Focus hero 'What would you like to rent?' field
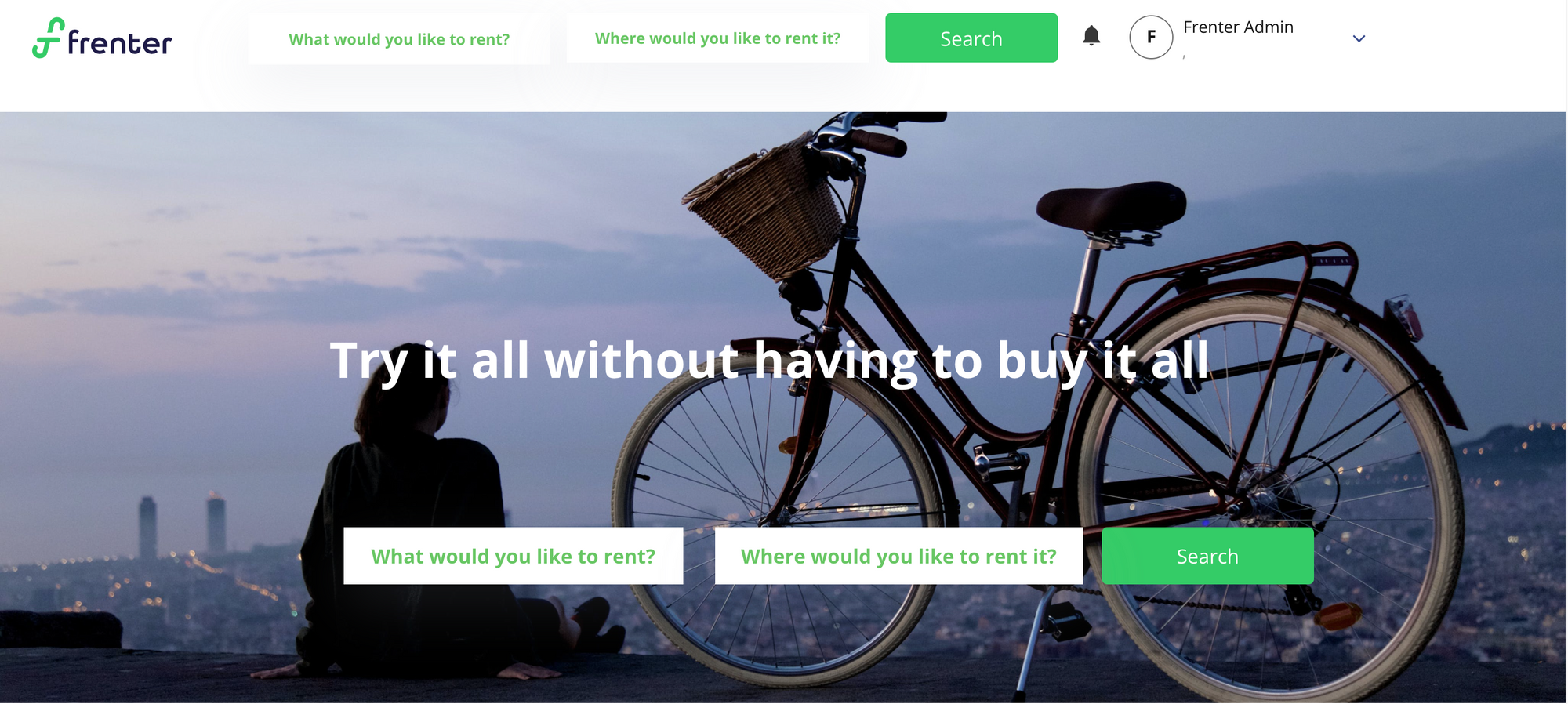 tap(514, 556)
